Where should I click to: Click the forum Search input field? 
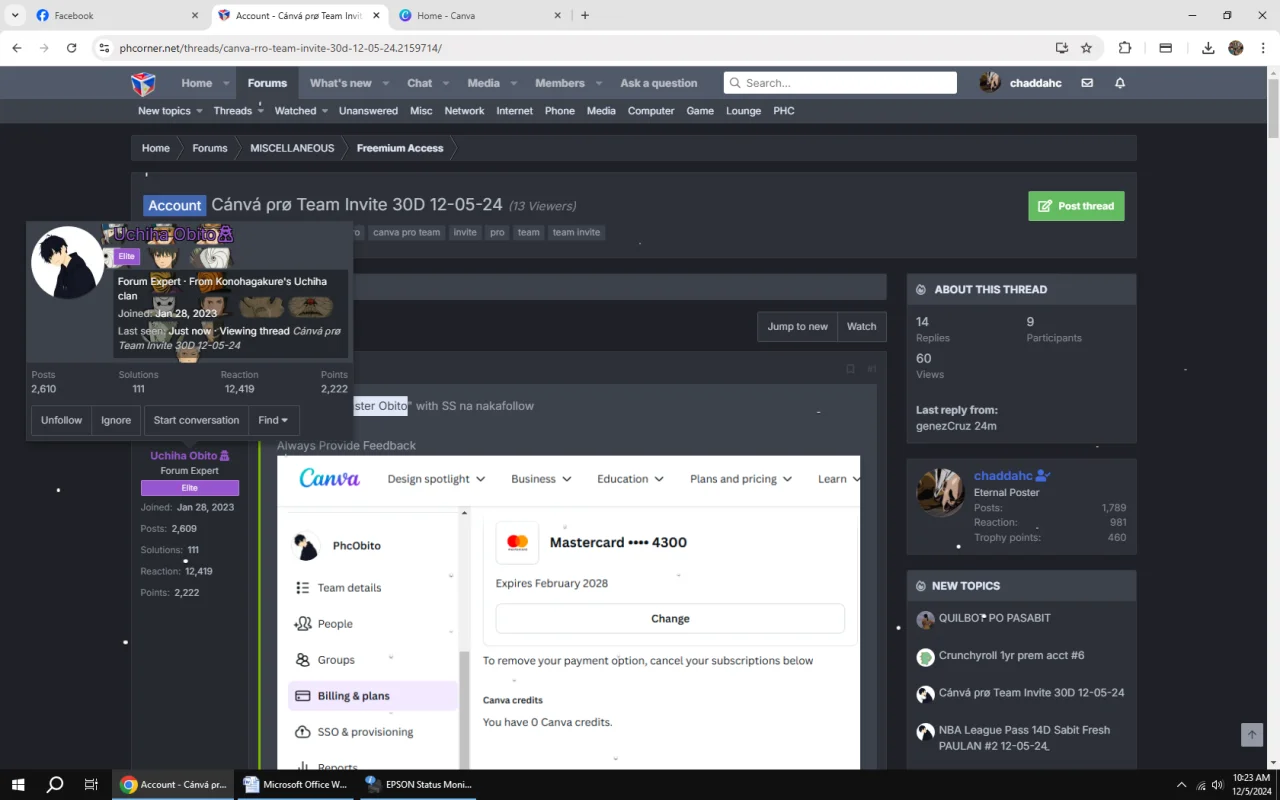pos(840,83)
